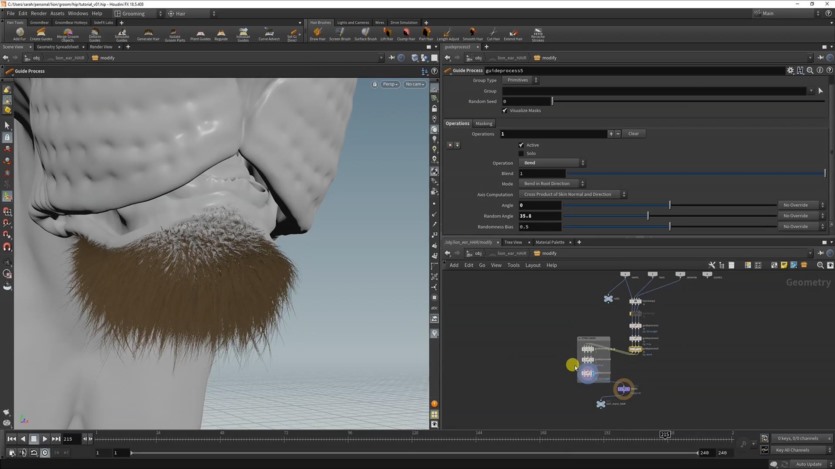The height and width of the screenshot is (469, 835).
Task: Switch to the Geometry Spreadsheet tab
Action: tap(58, 47)
